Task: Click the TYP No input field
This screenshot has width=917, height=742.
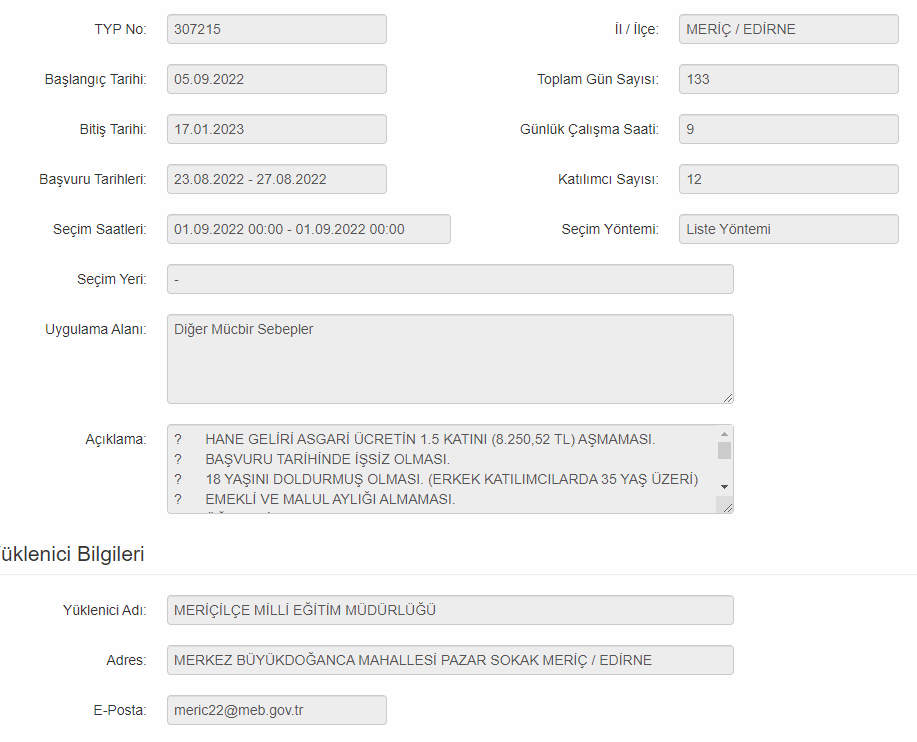Action: [276, 29]
